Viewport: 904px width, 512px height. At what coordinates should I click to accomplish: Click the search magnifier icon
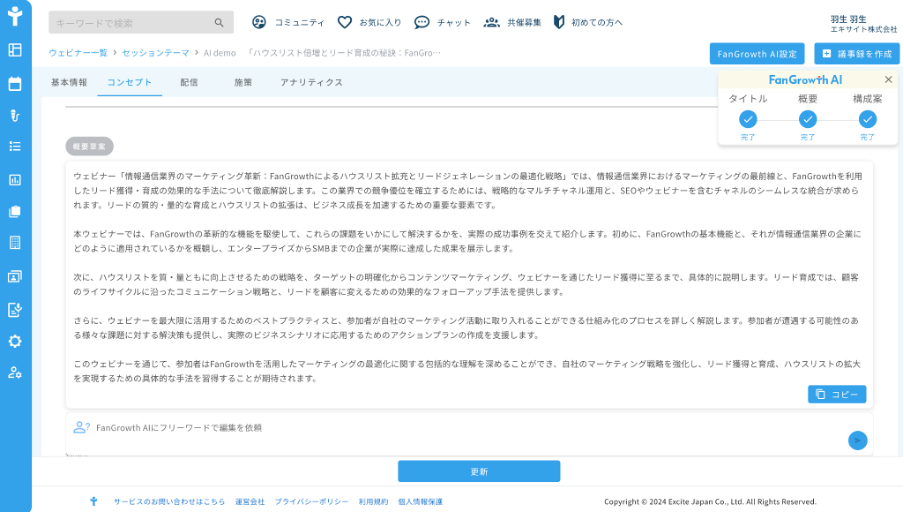click(x=219, y=22)
